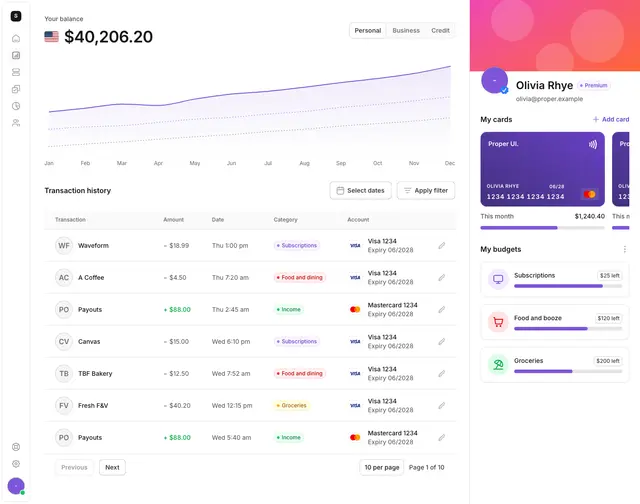Click the Fresh F&V transaction name
The image size is (640, 504).
(x=93, y=406)
